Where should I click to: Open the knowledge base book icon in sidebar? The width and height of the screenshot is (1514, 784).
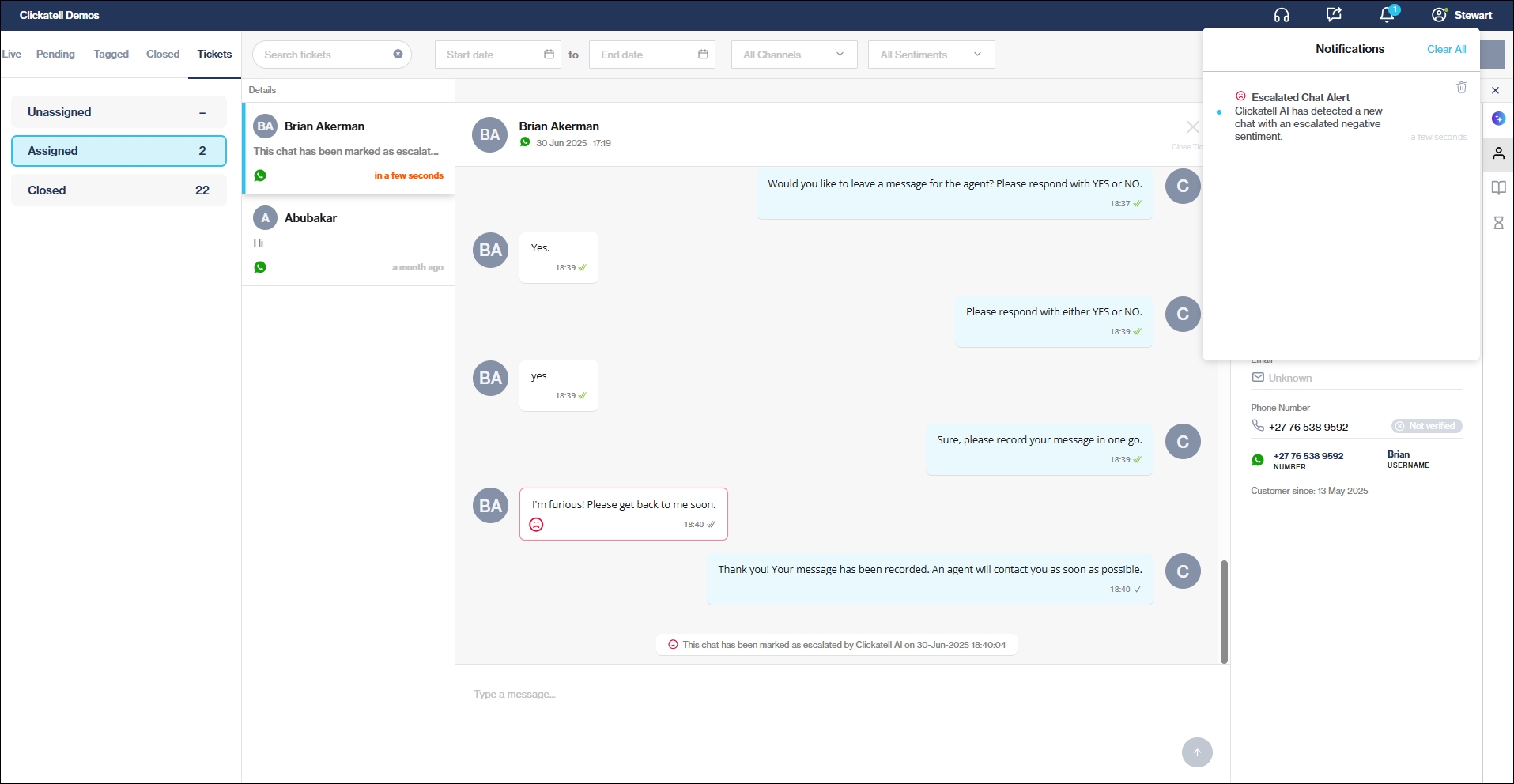point(1498,188)
